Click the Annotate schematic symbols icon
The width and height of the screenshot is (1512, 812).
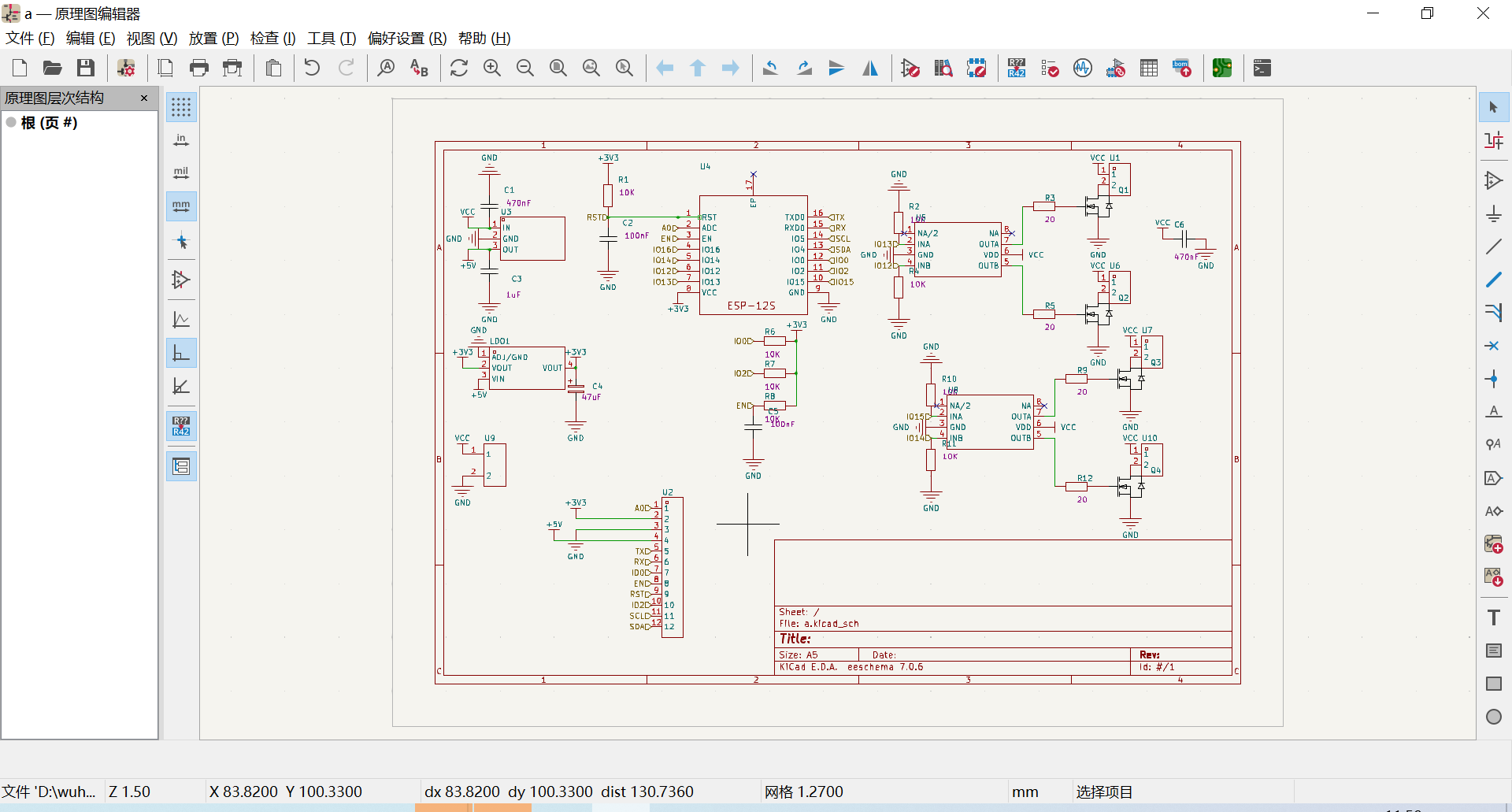1017,69
